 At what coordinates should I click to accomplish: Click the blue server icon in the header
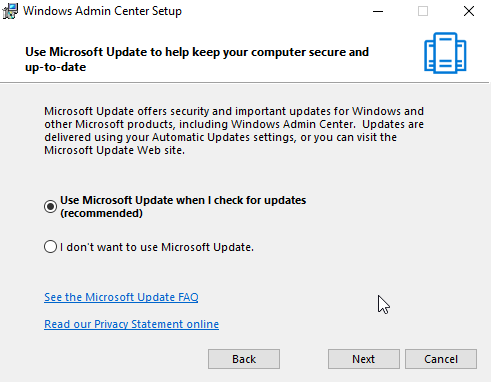tap(445, 53)
